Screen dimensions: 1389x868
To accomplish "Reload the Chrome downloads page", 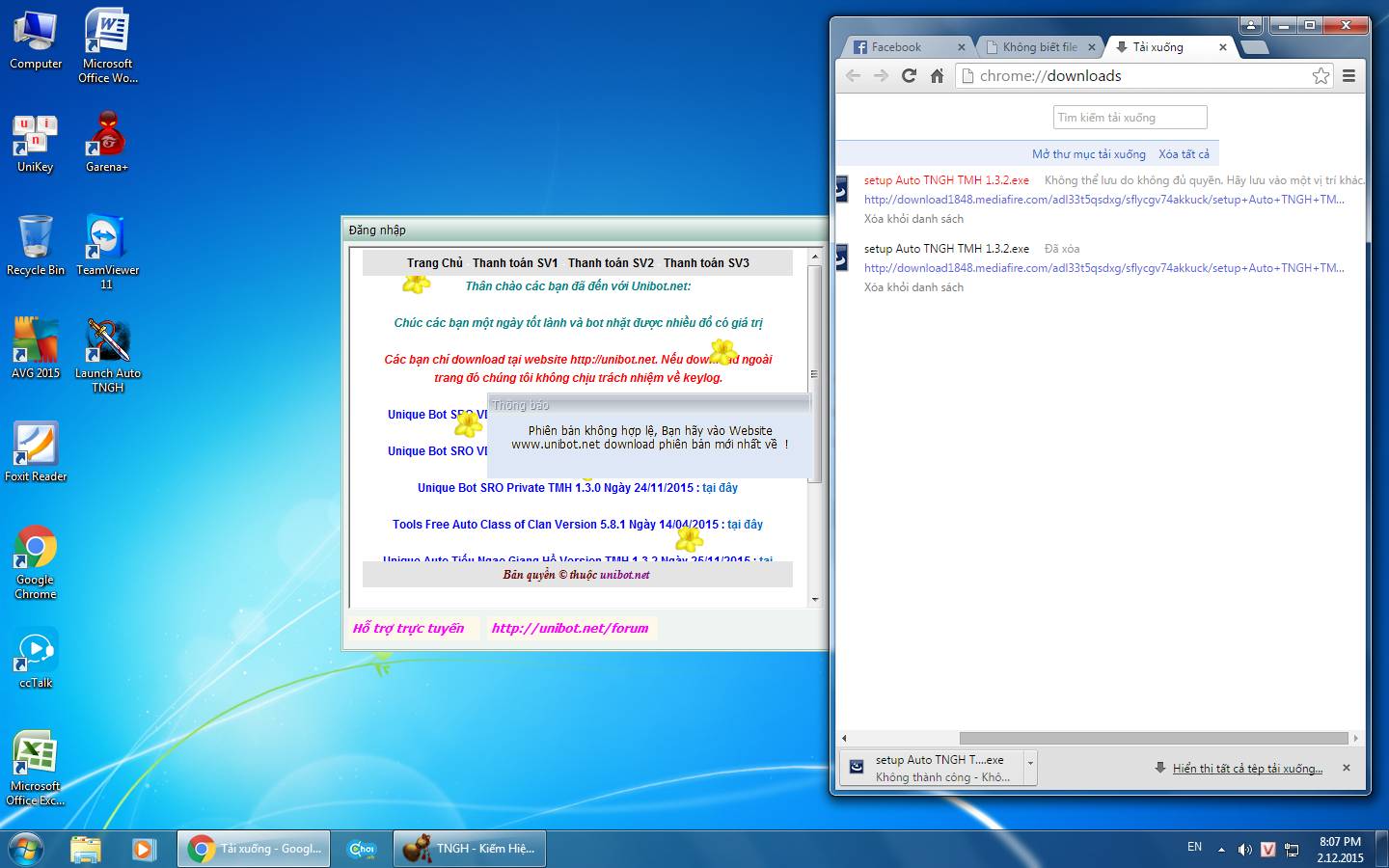I will point(909,75).
